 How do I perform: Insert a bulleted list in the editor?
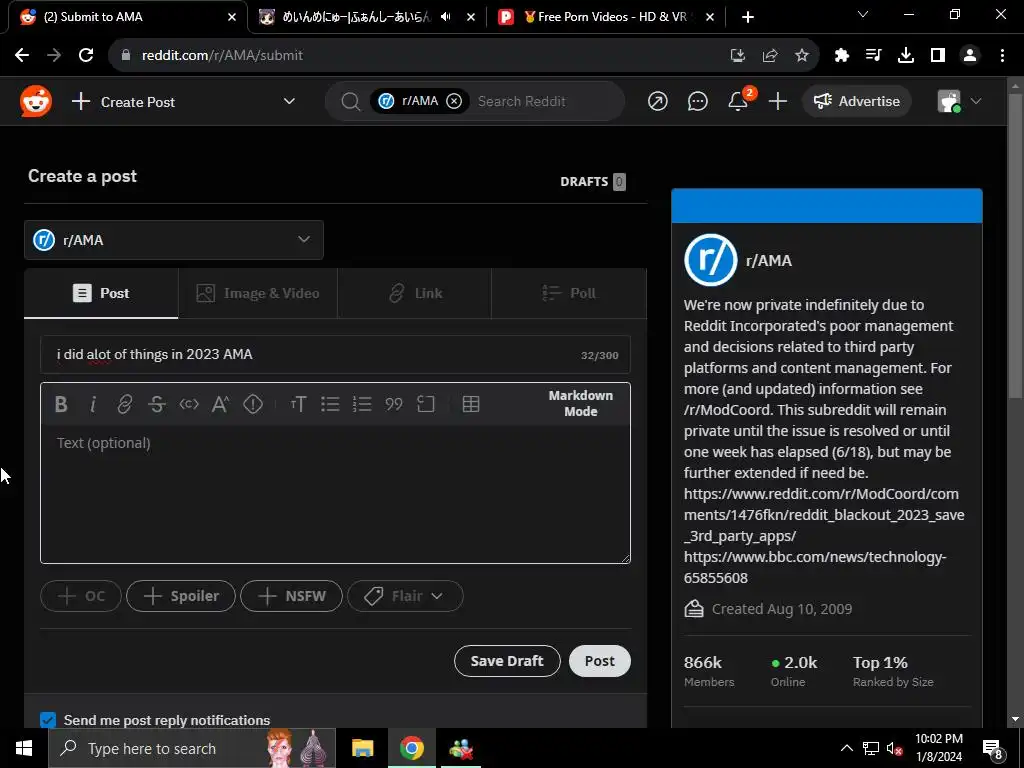pyautogui.click(x=330, y=404)
